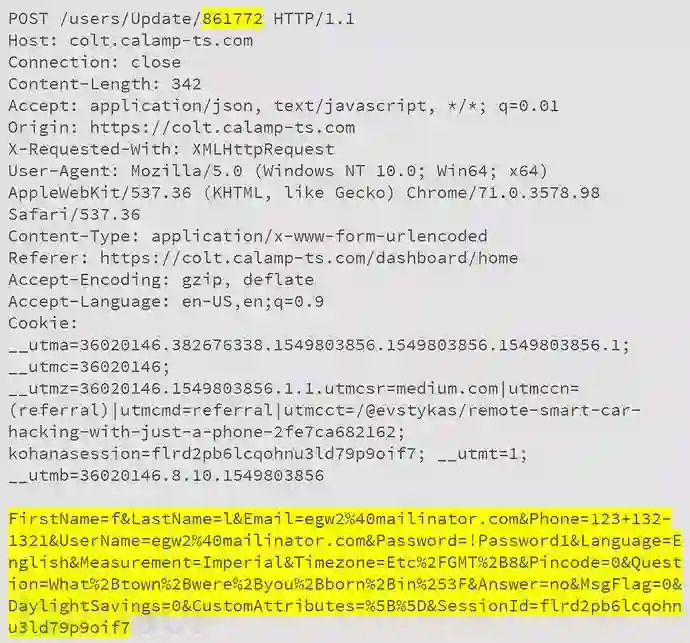Click the __utmb cookie line
Viewport: 690px width, 643px height.
tap(166, 475)
